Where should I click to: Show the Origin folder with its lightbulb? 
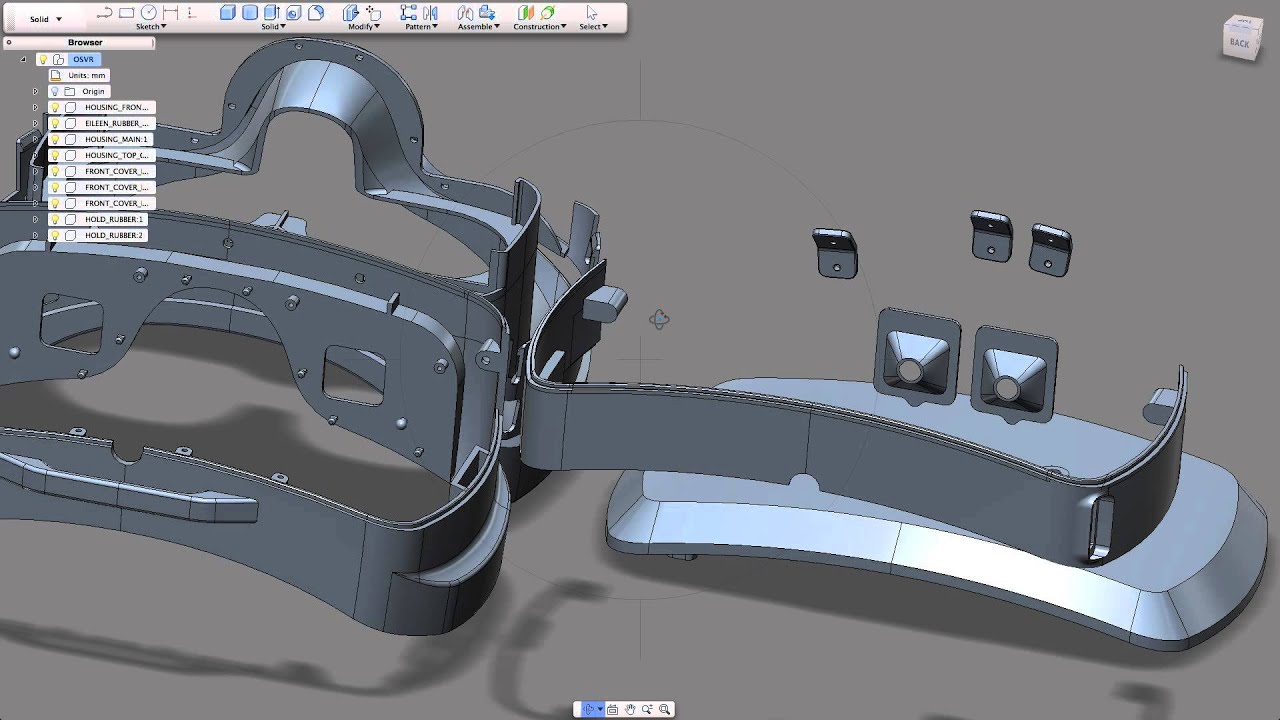pyautogui.click(x=56, y=91)
